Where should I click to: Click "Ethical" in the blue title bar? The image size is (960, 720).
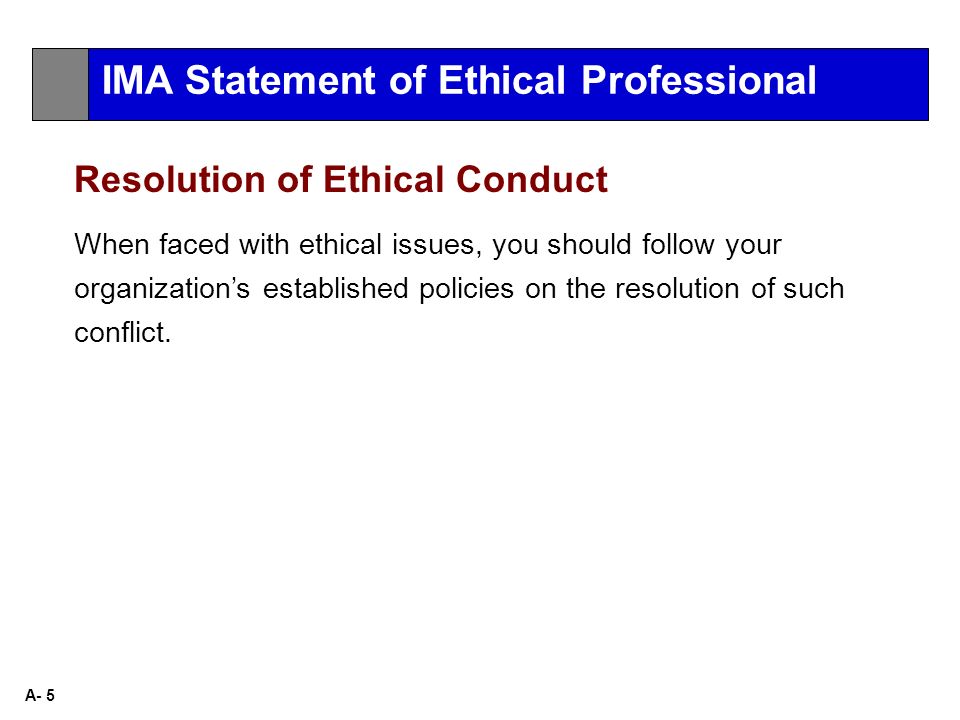[x=501, y=80]
